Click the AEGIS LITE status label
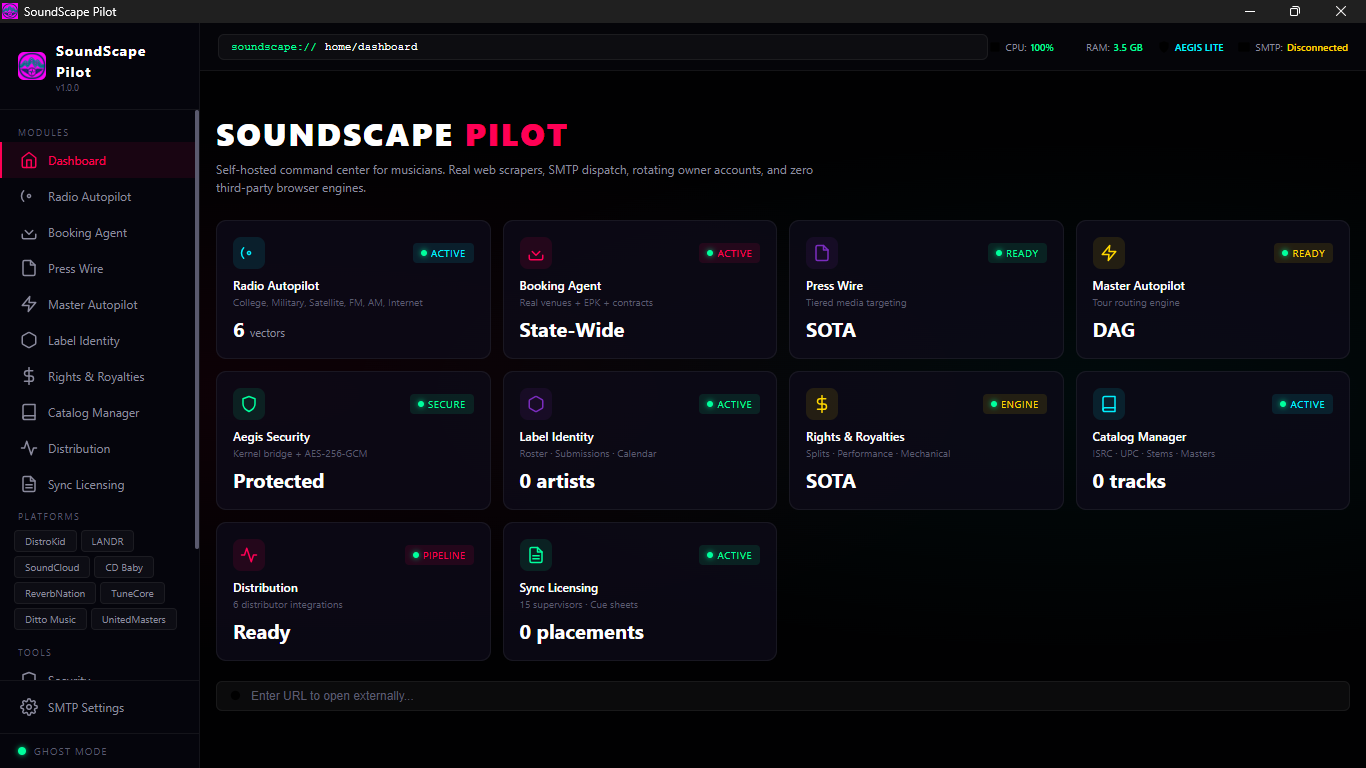The image size is (1366, 768). point(1199,47)
